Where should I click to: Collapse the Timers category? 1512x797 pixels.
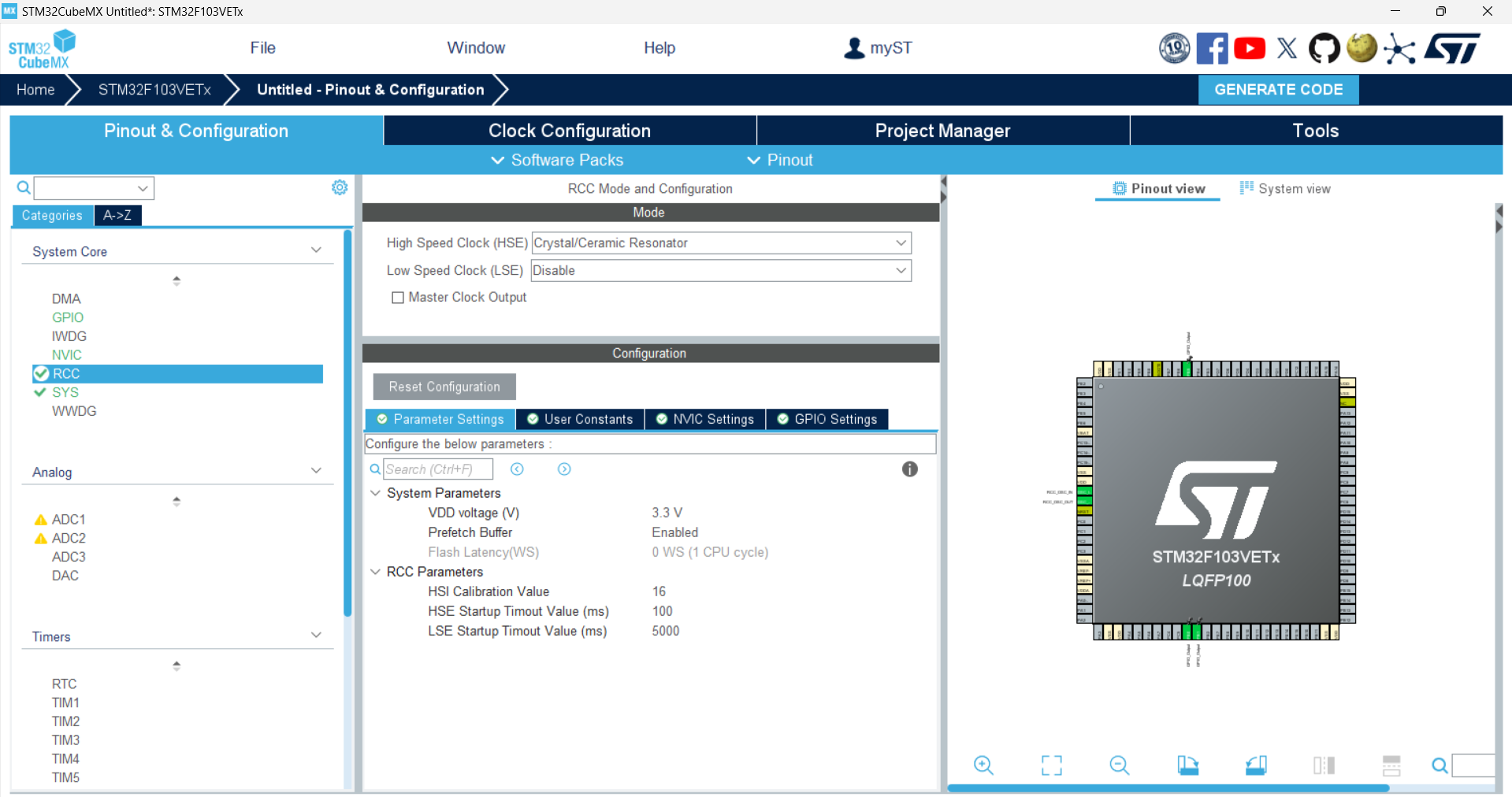[x=316, y=636]
